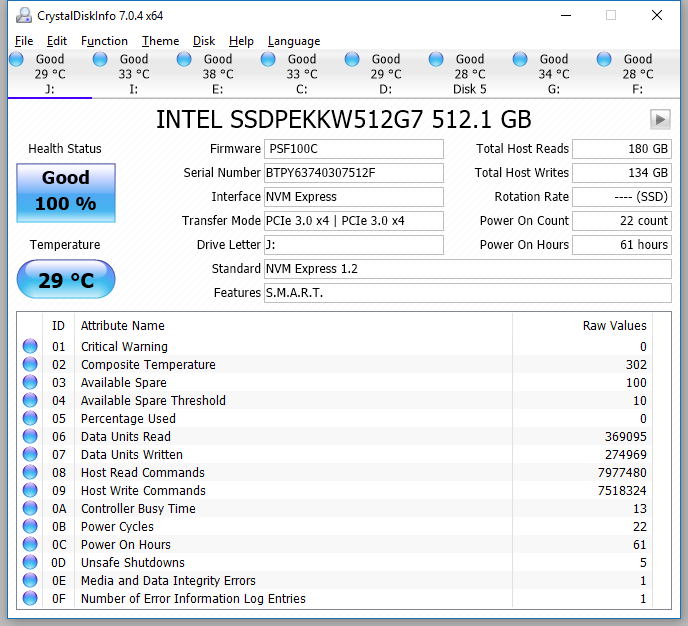This screenshot has height=626, width=688.
Task: Select drive J: health orb in disk bar
Action: (16, 60)
